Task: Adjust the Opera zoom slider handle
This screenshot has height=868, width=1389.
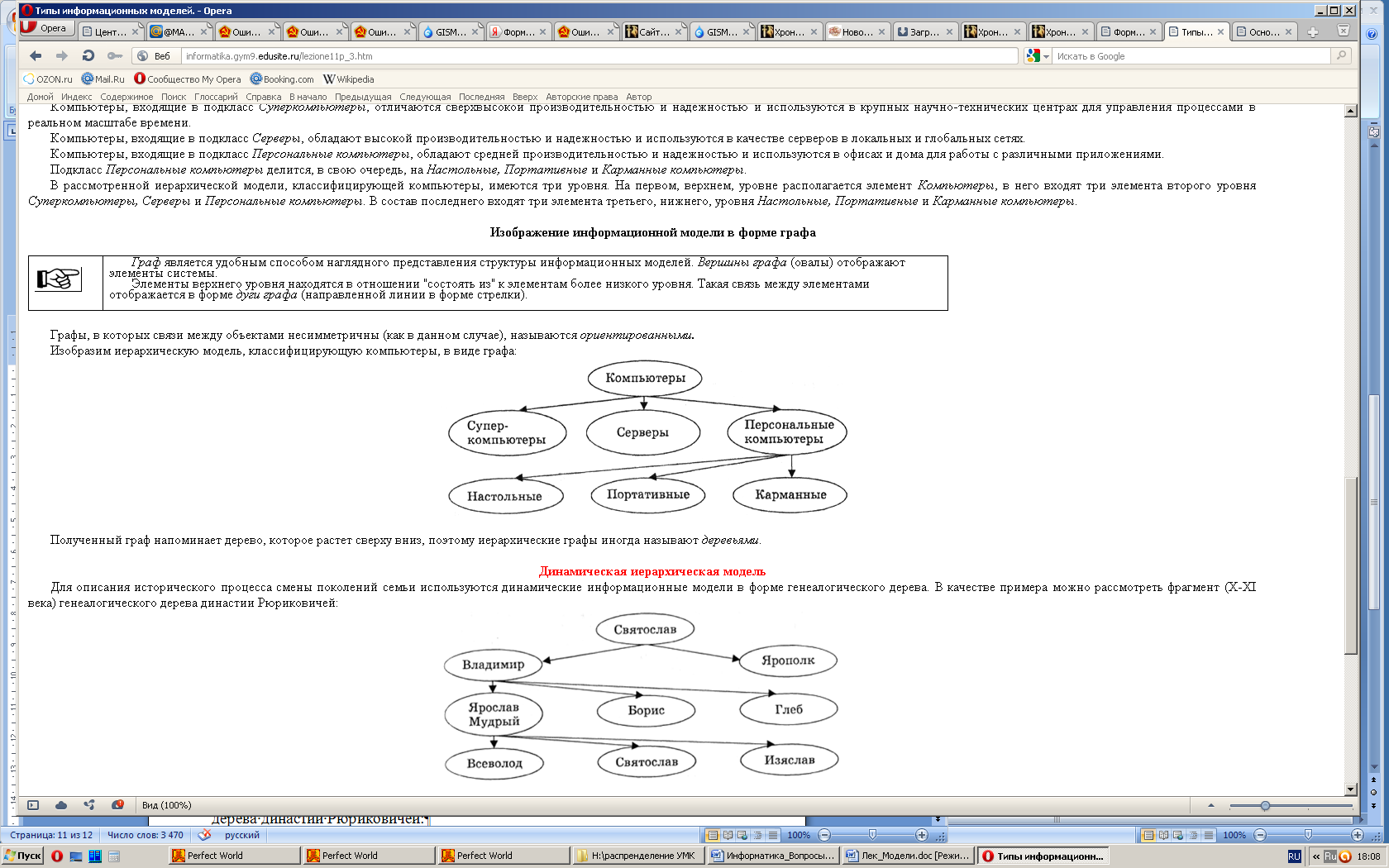Action: click(1265, 805)
